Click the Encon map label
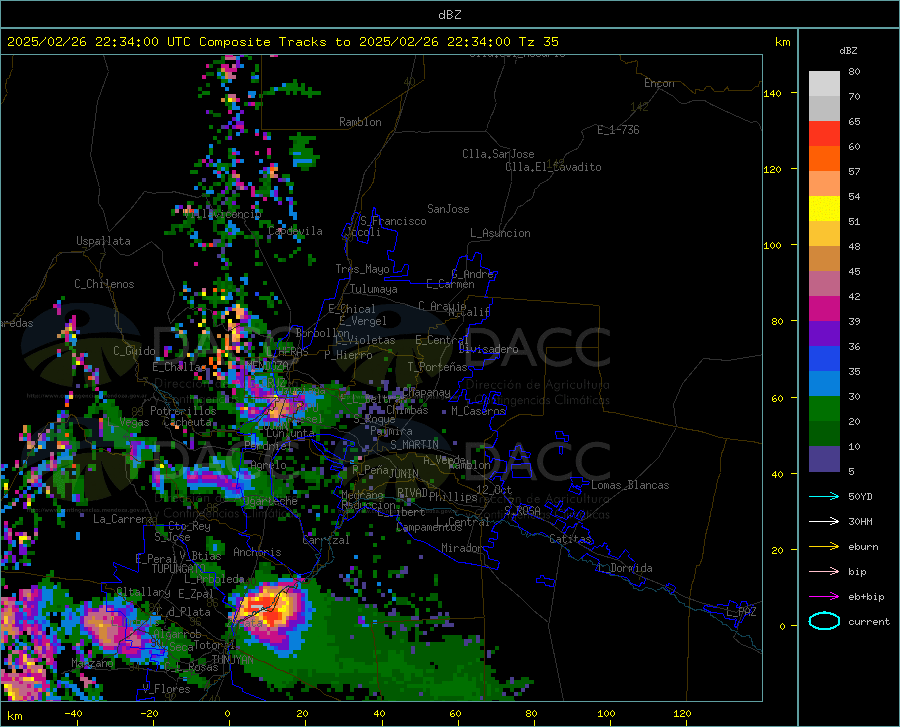The height and width of the screenshot is (727, 900). click(660, 83)
